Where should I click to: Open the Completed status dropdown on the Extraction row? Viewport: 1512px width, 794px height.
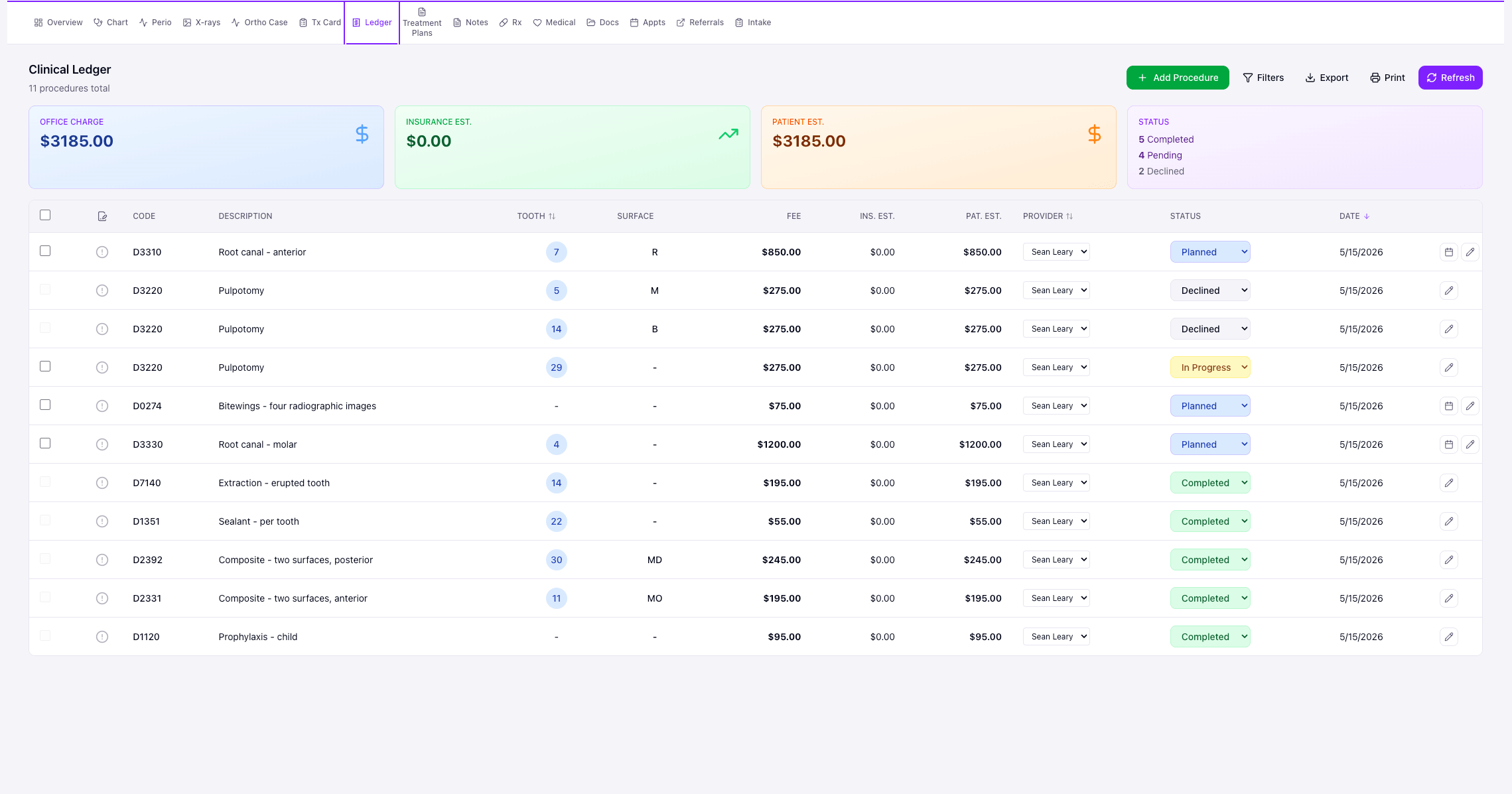point(1210,483)
